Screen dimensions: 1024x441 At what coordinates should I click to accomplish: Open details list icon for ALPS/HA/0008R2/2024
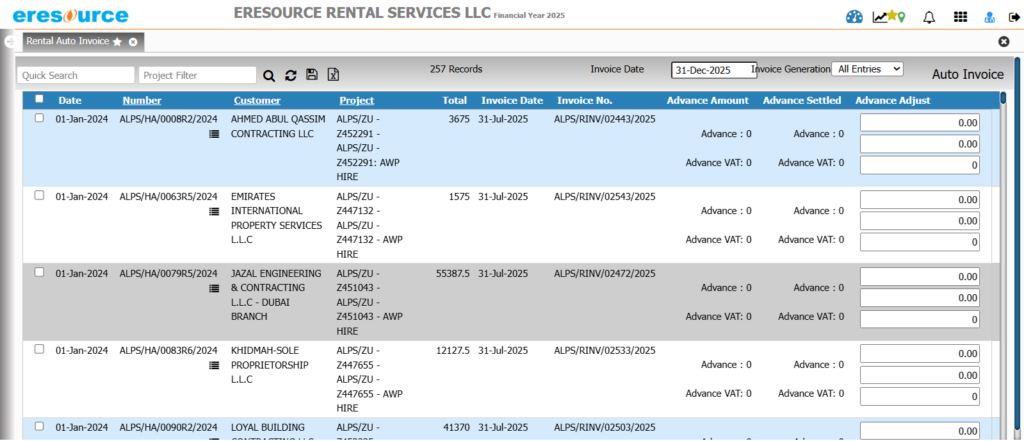214,134
